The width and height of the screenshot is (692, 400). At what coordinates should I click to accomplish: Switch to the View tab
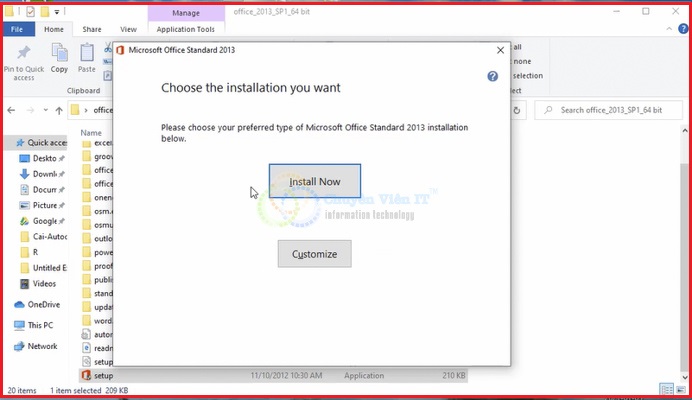(x=128, y=30)
